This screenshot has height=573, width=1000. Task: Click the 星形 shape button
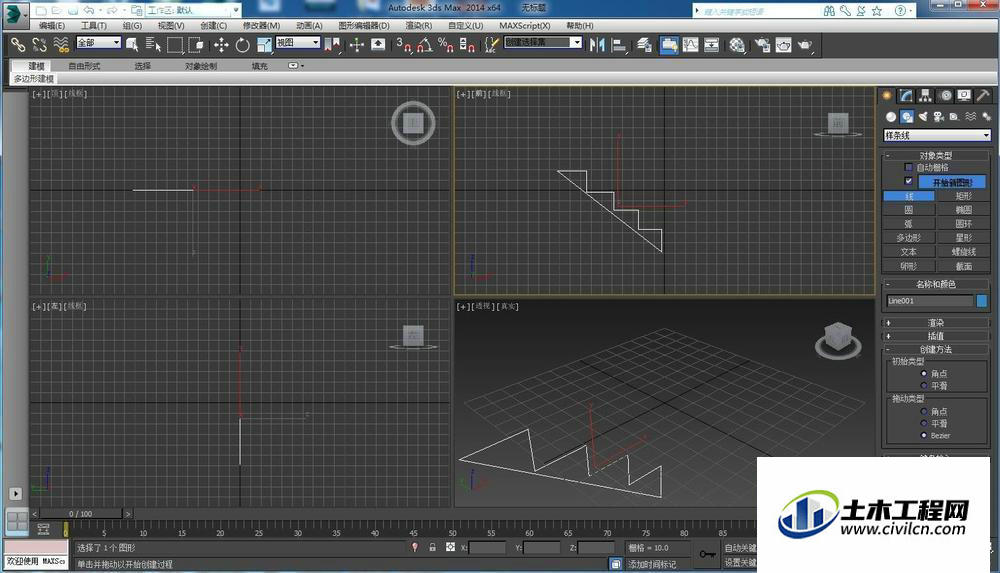tap(963, 237)
